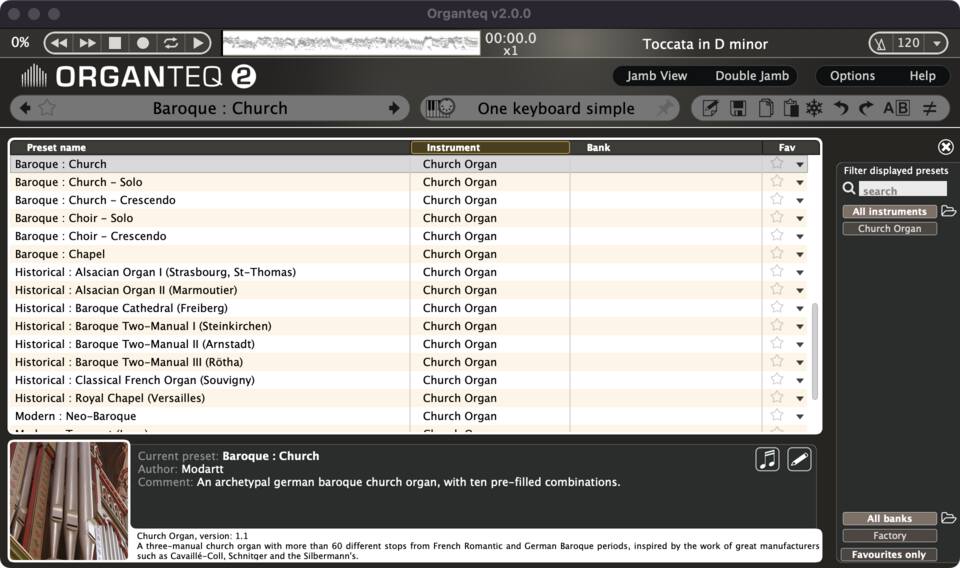
Task: Click the preset list vertical scrollbar
Action: click(814, 351)
